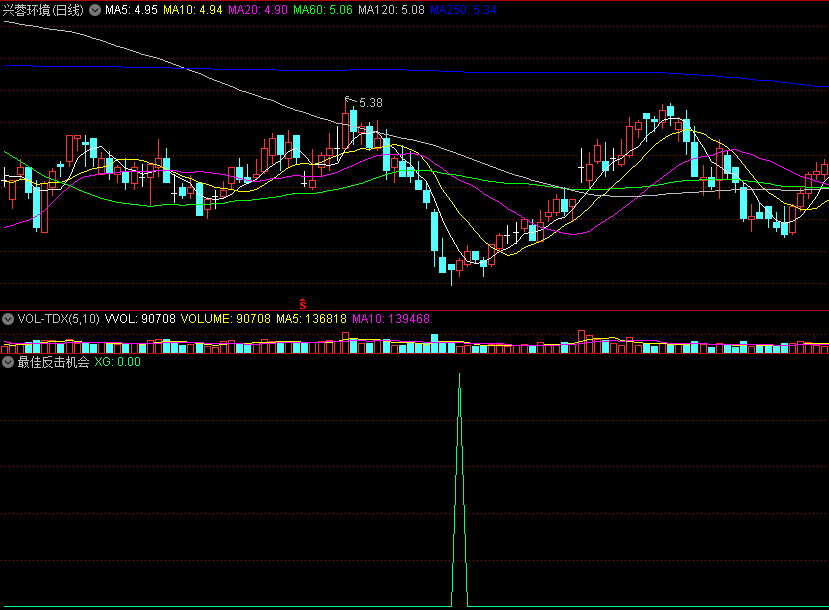Select the 5.38 high price label
829x610 pixels.
click(371, 103)
